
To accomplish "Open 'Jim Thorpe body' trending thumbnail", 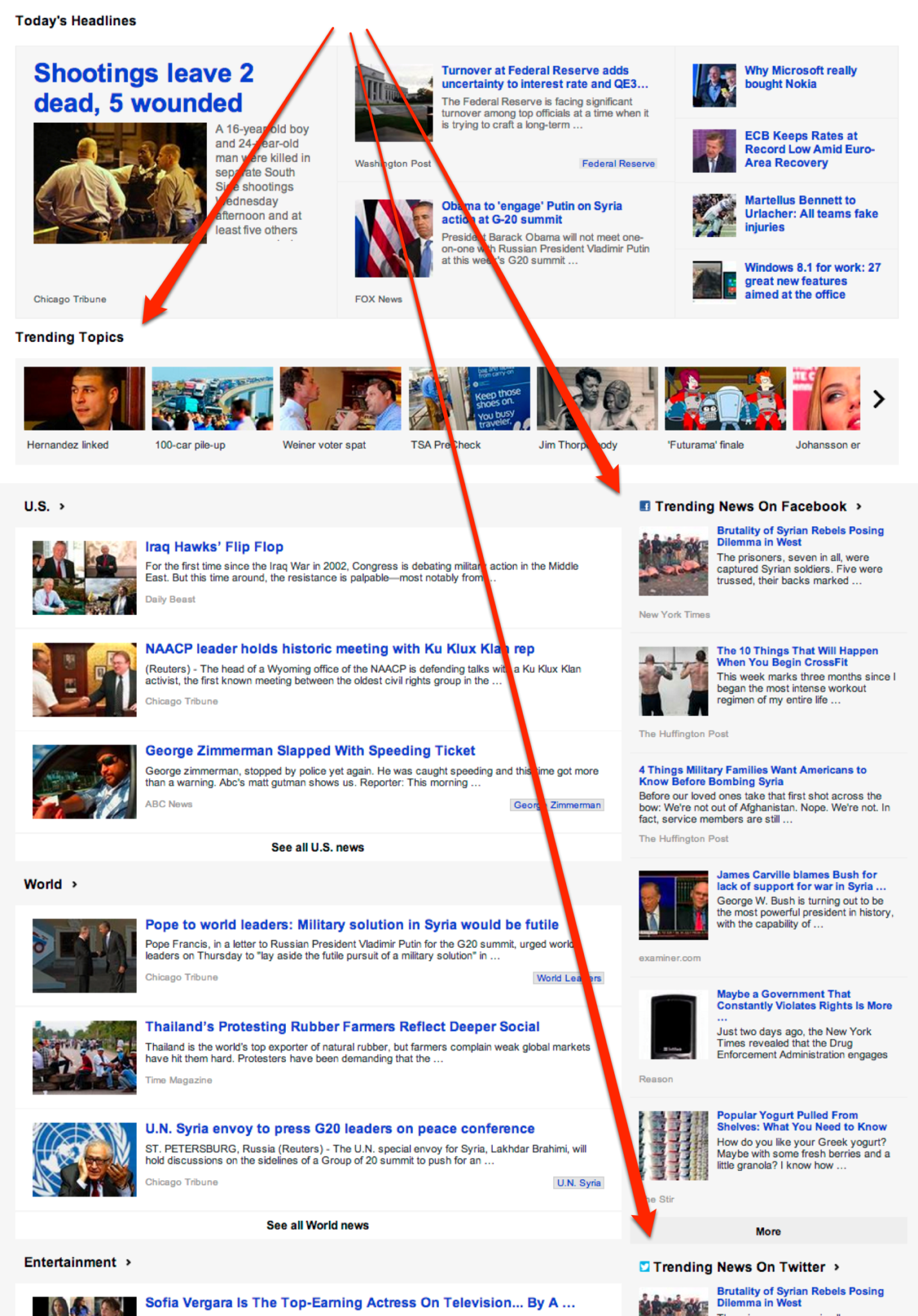I will pyautogui.click(x=597, y=398).
